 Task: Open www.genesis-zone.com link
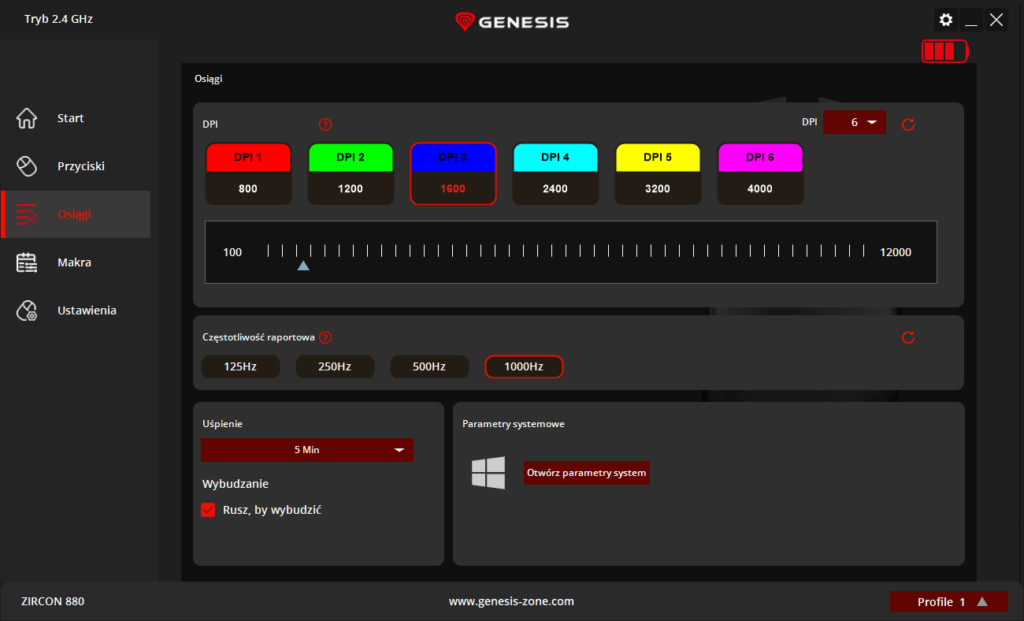511,601
